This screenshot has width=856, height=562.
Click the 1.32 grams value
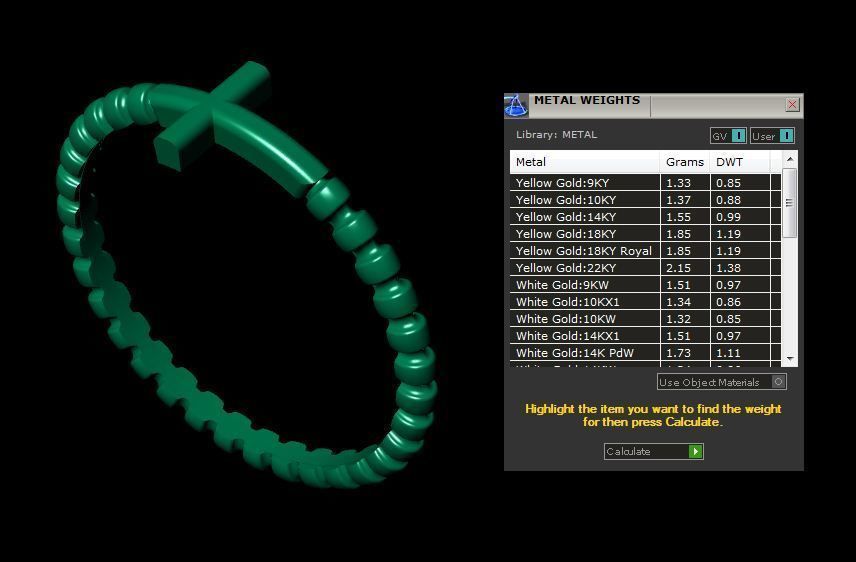tap(679, 319)
